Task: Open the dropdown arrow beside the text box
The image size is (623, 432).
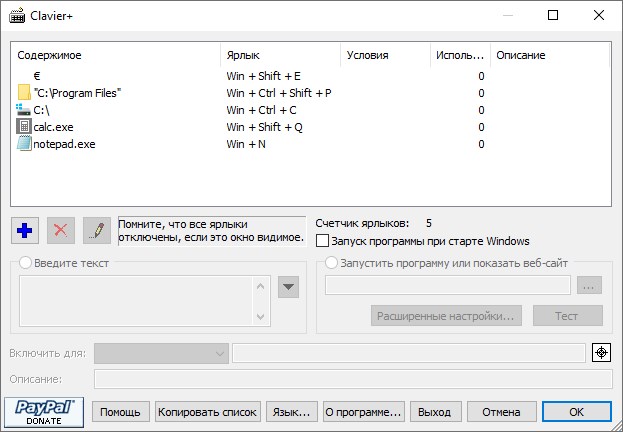Action: (x=289, y=288)
